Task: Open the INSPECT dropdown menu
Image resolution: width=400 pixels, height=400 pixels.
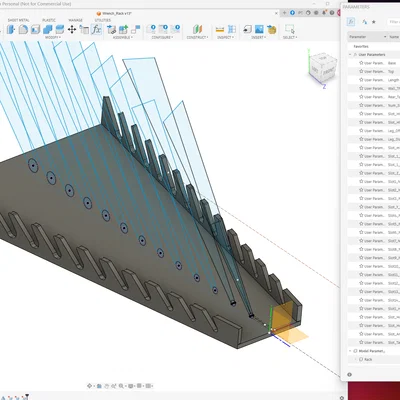Action: pyautogui.click(x=226, y=38)
